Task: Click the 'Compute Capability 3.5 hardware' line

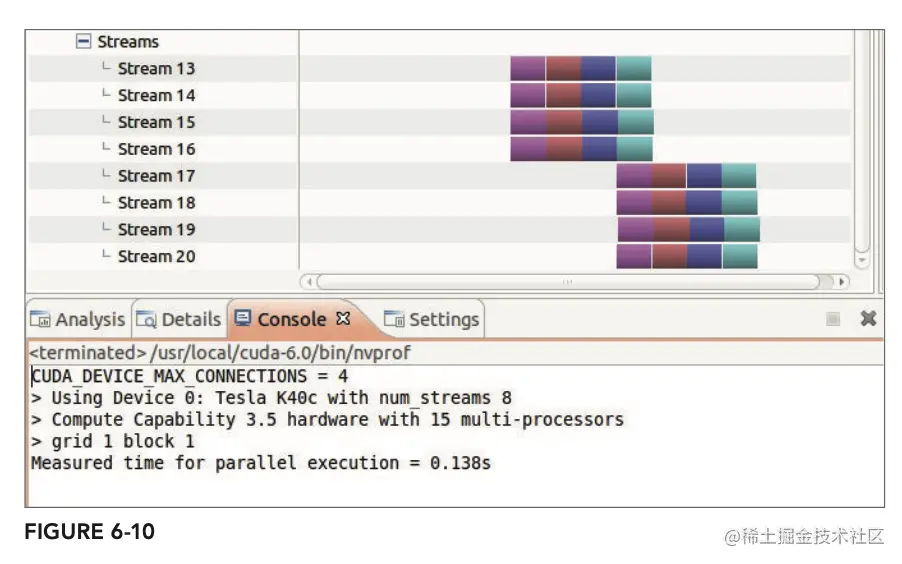Action: [x=327, y=420]
